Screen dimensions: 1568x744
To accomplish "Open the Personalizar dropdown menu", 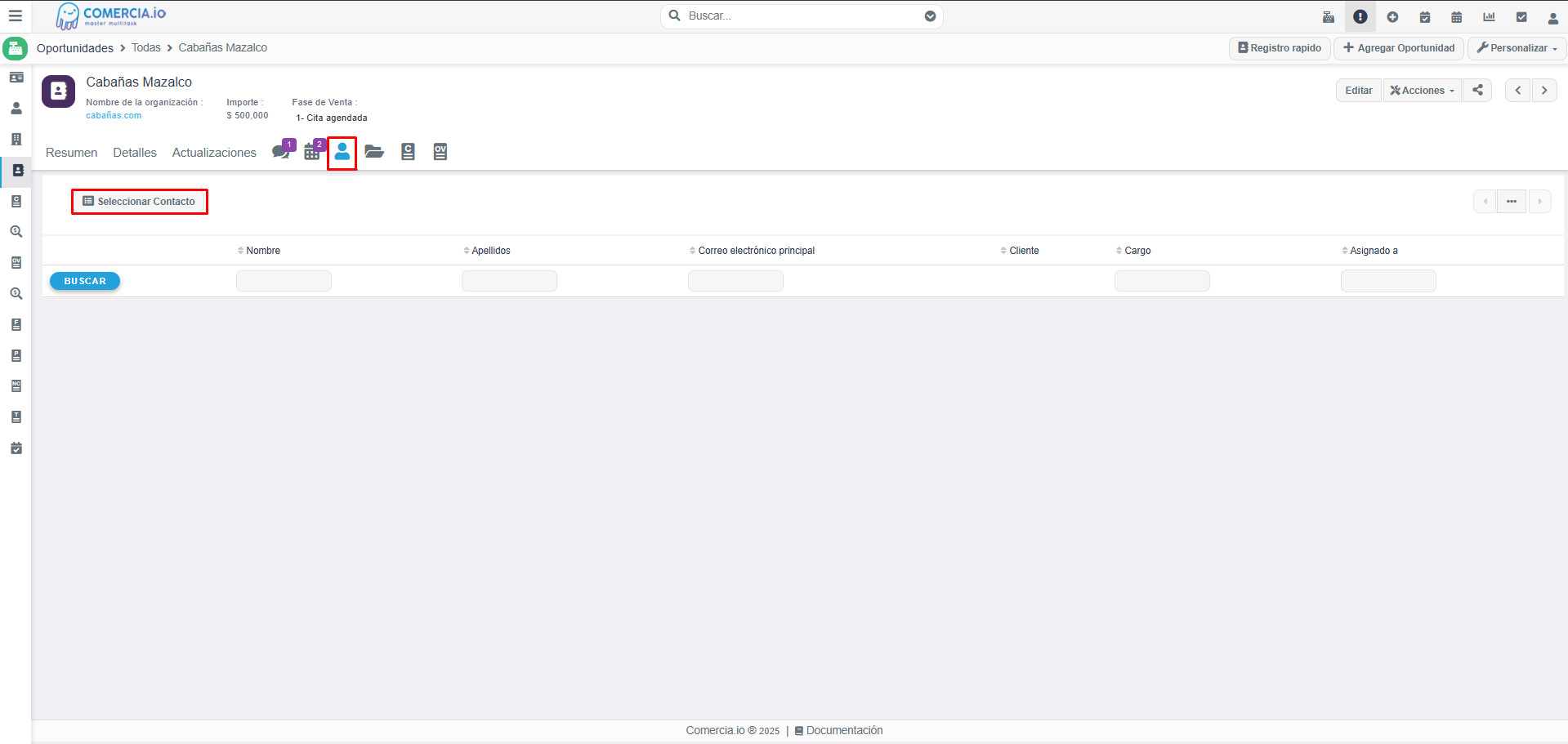I will [x=1517, y=48].
